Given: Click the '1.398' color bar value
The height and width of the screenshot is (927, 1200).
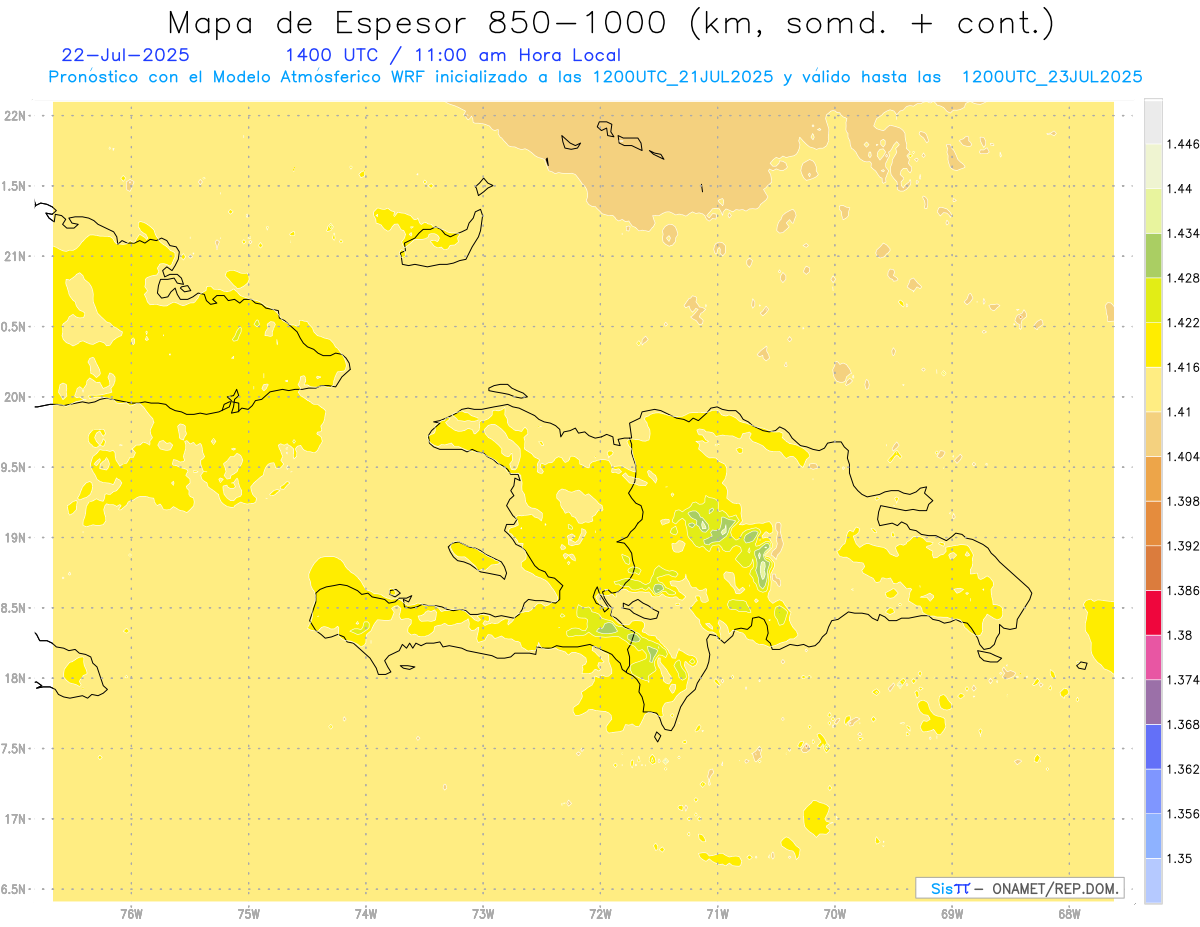Looking at the screenshot, I should (1182, 501).
